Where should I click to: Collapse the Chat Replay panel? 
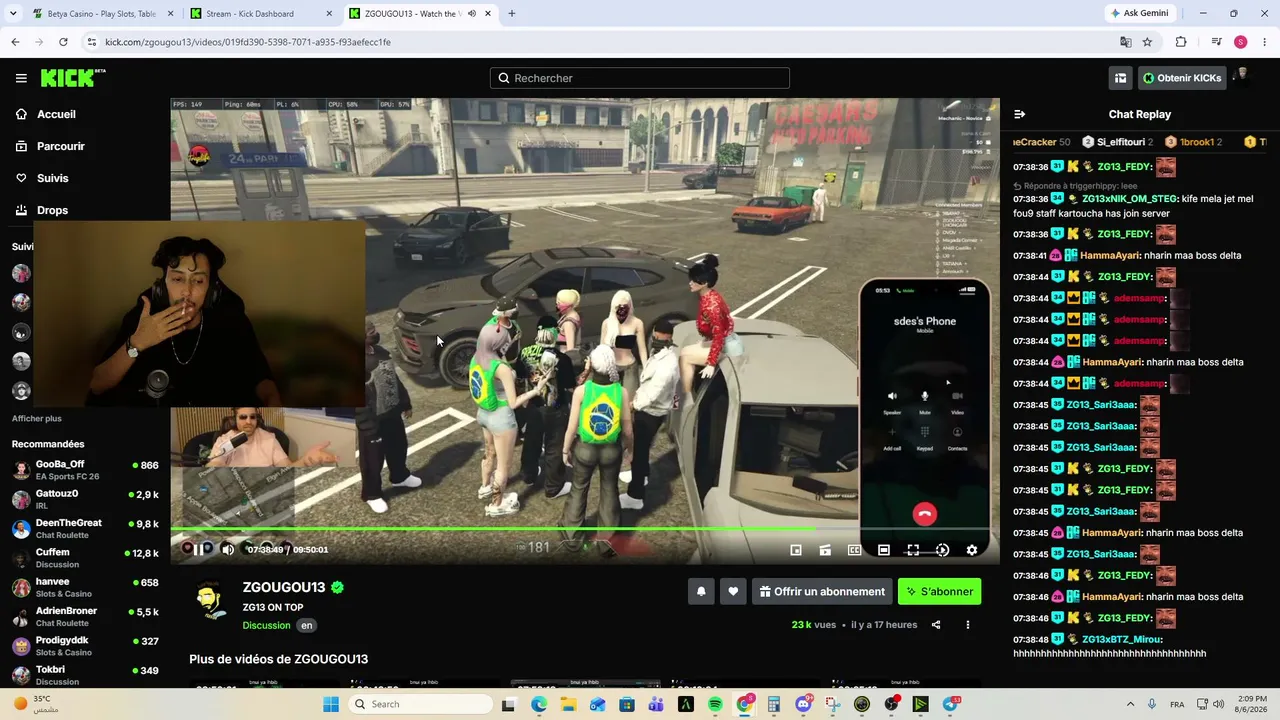click(1019, 114)
